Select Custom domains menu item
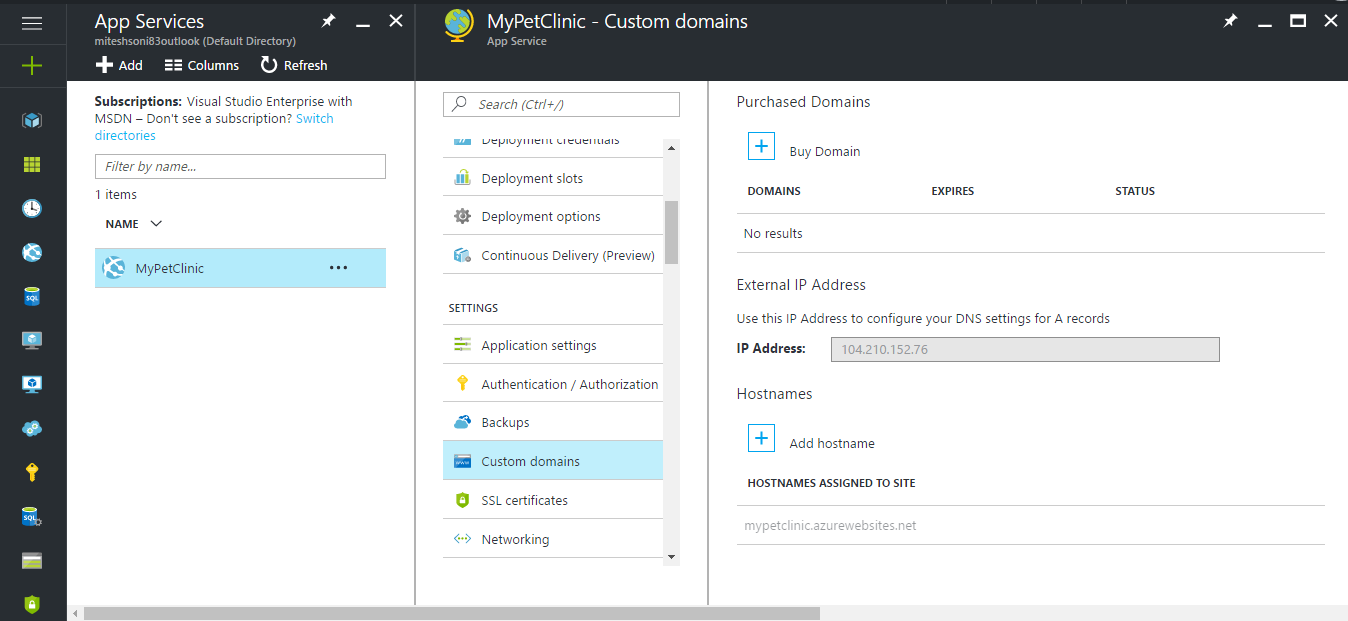 click(x=553, y=461)
